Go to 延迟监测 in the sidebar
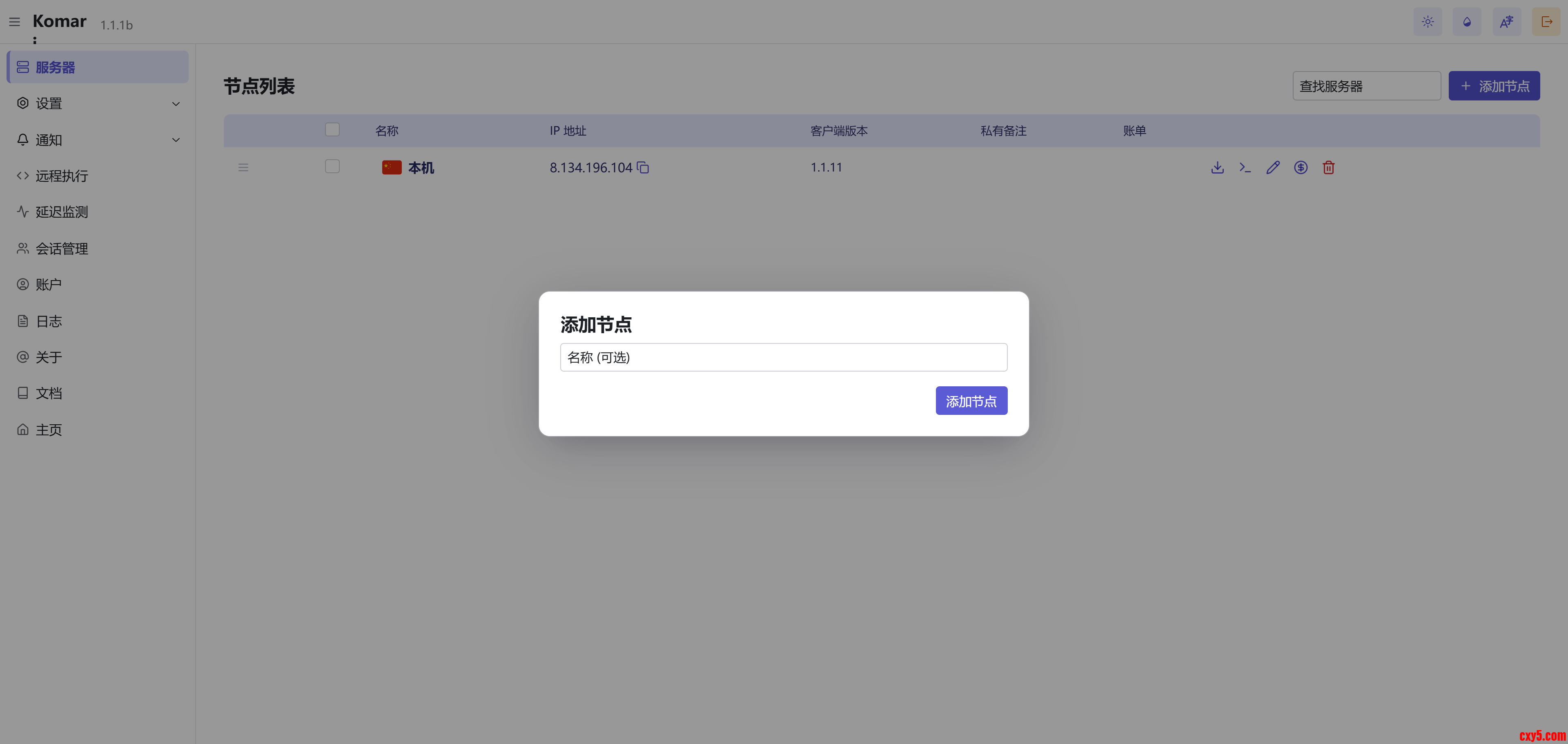This screenshot has width=1568, height=744. 62,212
